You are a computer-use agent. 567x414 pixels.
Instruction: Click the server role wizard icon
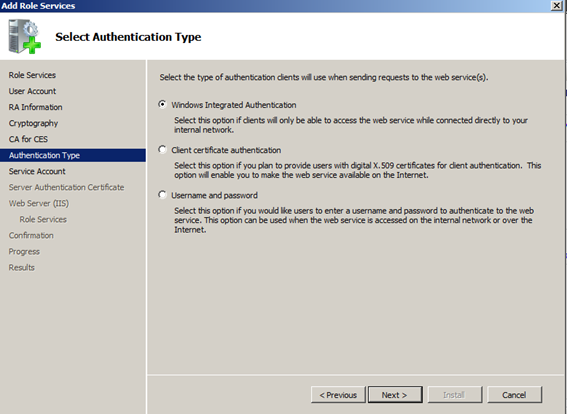[25, 37]
